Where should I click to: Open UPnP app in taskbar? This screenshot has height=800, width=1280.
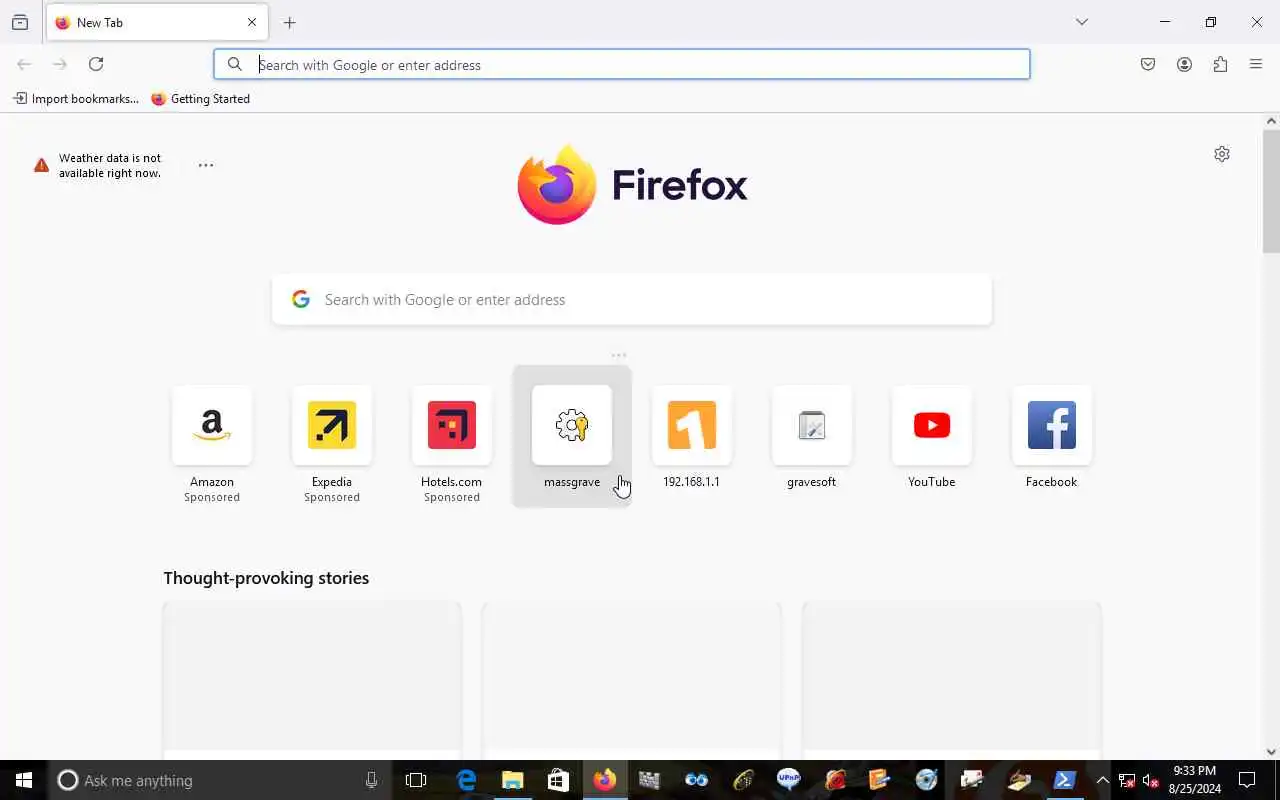[788, 780]
